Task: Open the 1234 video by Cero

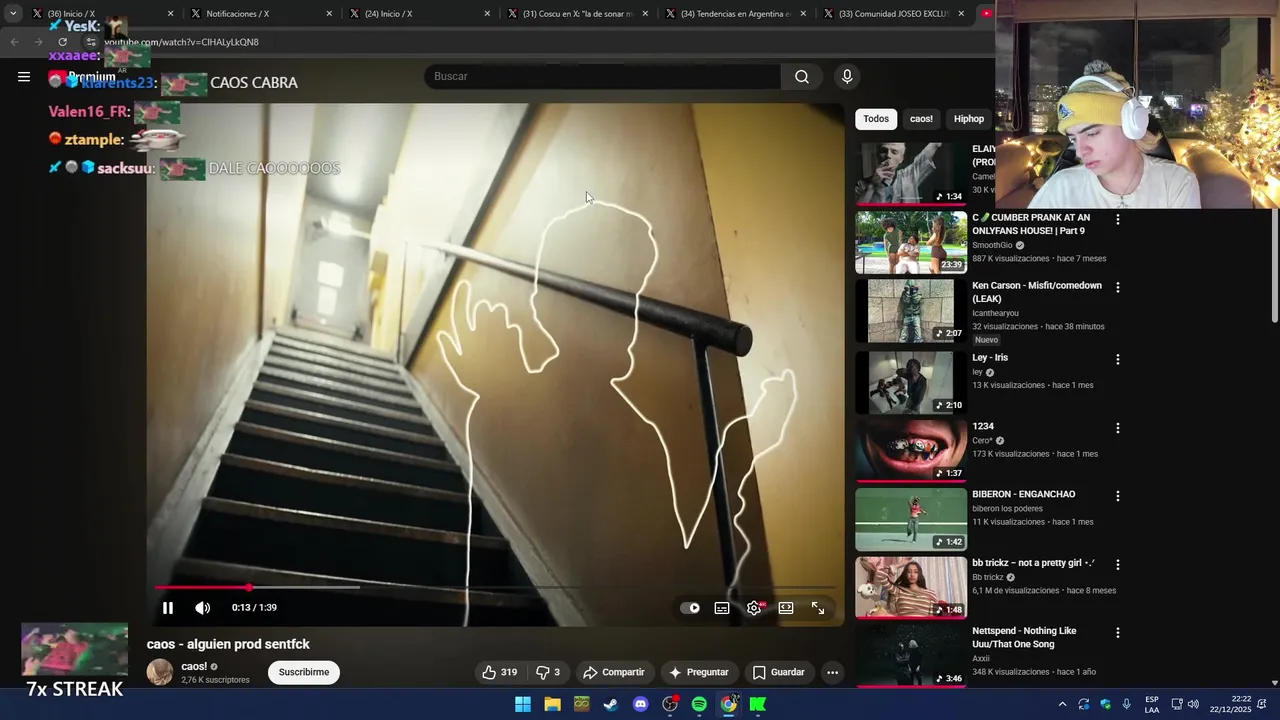Action: click(911, 450)
